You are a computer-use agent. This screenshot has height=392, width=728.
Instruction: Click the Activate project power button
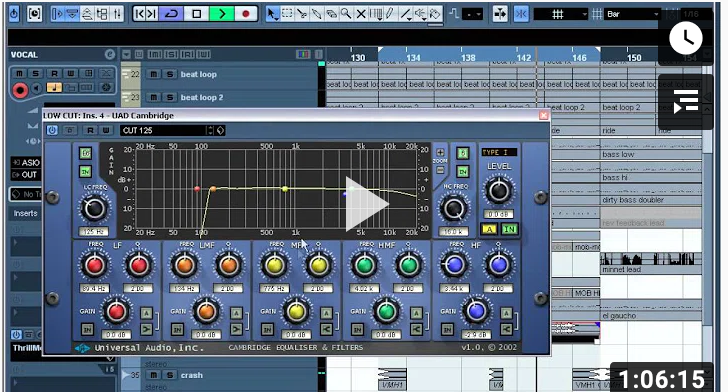pyautogui.click(x=14, y=14)
